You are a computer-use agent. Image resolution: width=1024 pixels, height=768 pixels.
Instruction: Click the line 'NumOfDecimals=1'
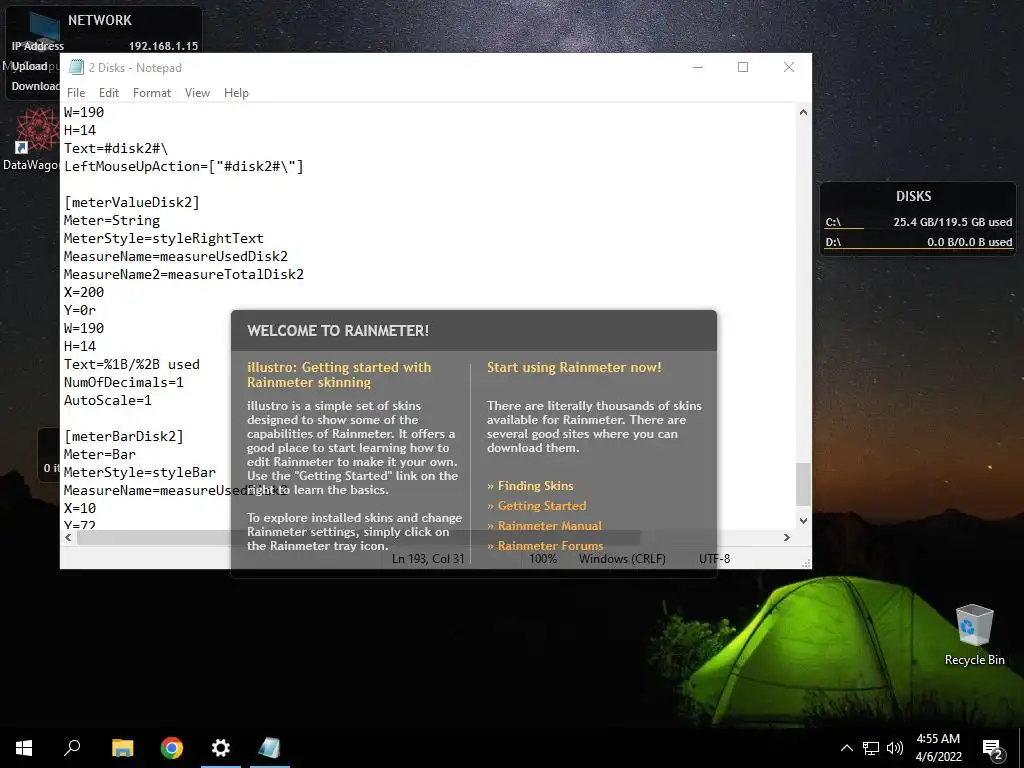point(123,382)
